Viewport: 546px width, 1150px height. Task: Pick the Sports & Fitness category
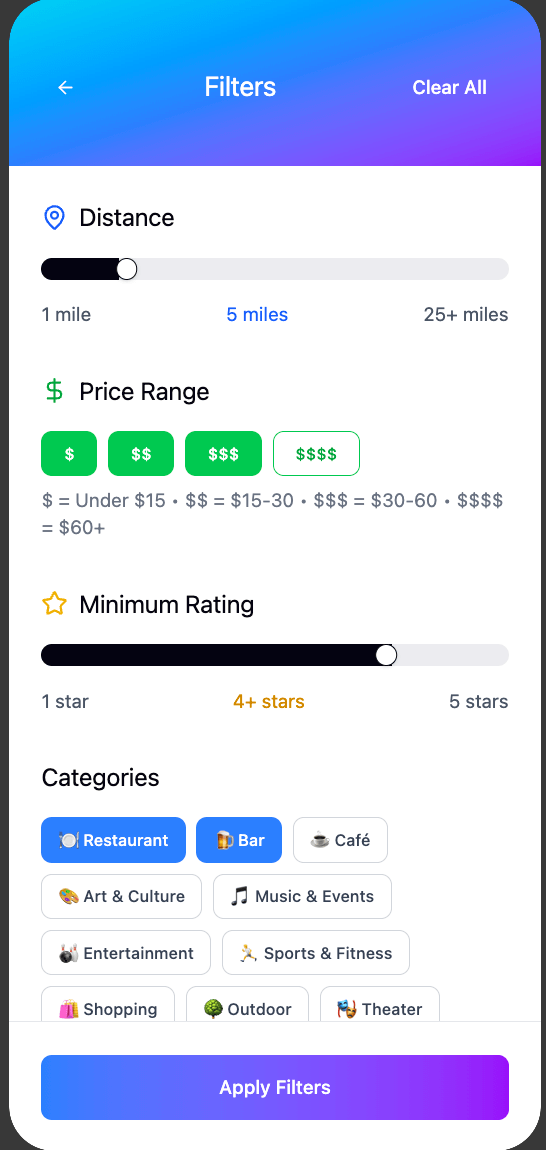316,953
